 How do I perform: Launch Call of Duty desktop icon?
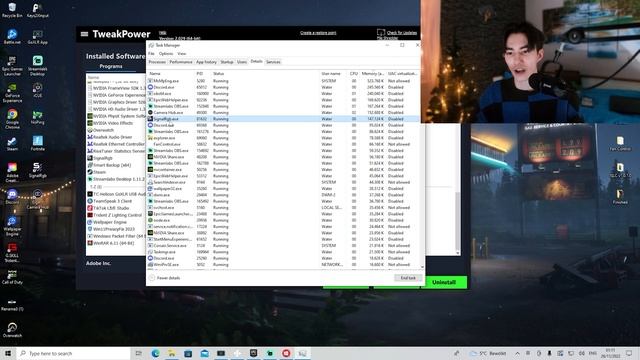(12, 277)
